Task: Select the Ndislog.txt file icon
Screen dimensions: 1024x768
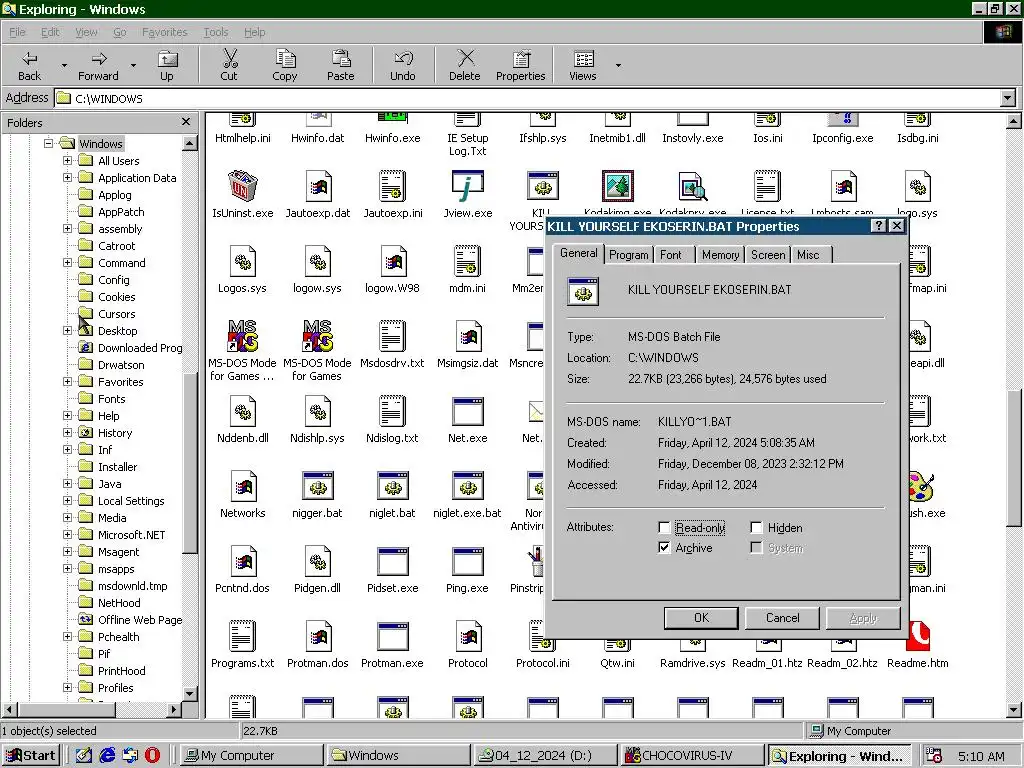Action: point(392,411)
